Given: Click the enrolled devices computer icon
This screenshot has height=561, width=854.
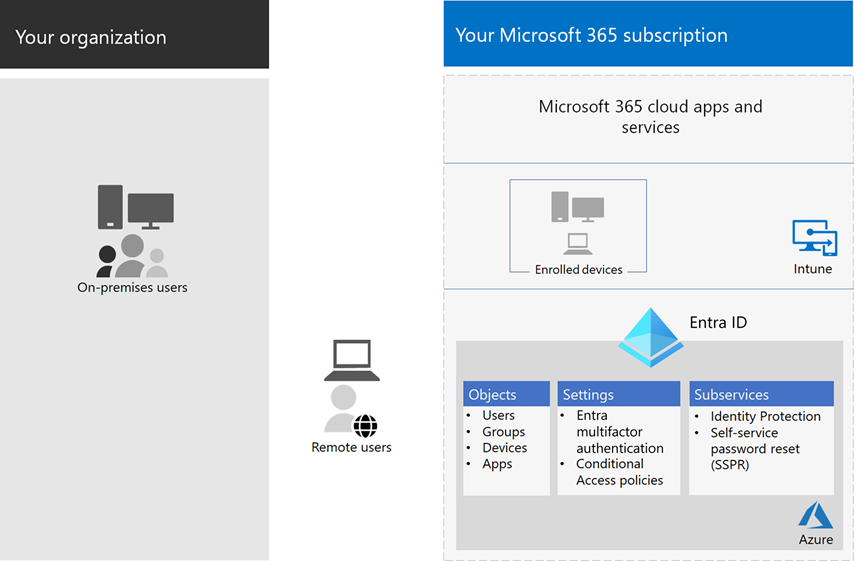Looking at the screenshot, I should (x=577, y=219).
